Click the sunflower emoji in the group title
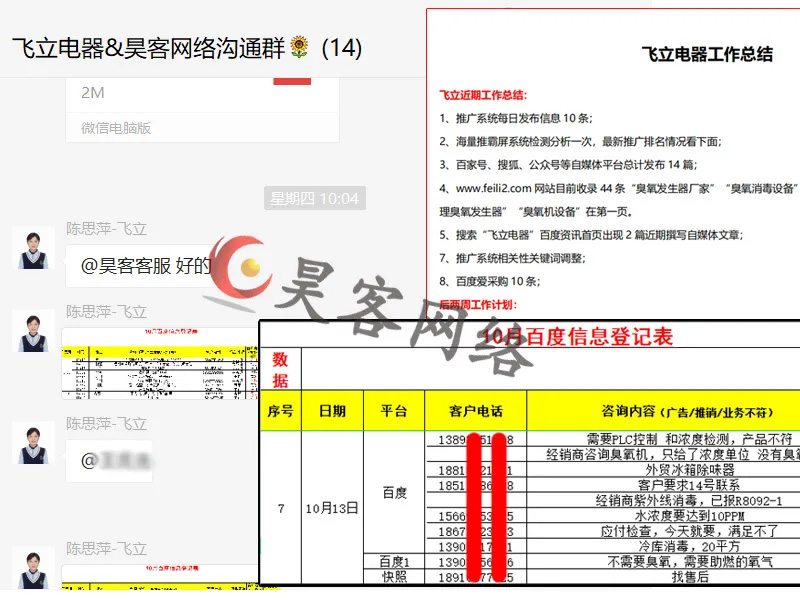Viewport: 800px width, 600px height. point(299,47)
